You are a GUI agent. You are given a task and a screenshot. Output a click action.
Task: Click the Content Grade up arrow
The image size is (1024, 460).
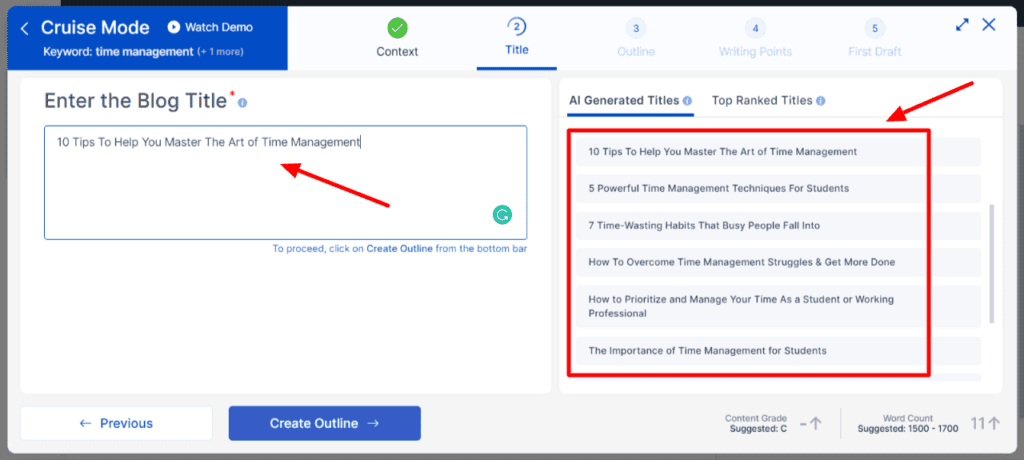point(815,423)
